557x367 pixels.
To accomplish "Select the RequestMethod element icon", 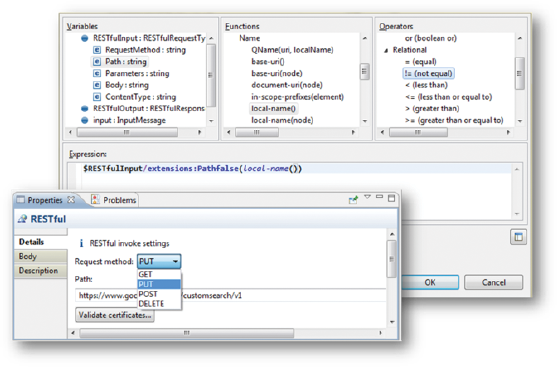I will pyautogui.click(x=97, y=50).
